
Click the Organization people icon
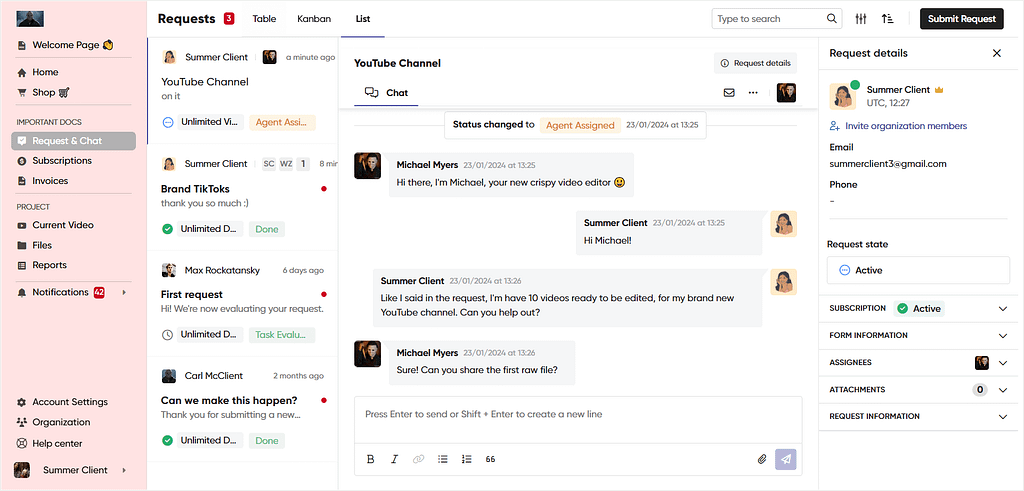tap(22, 422)
